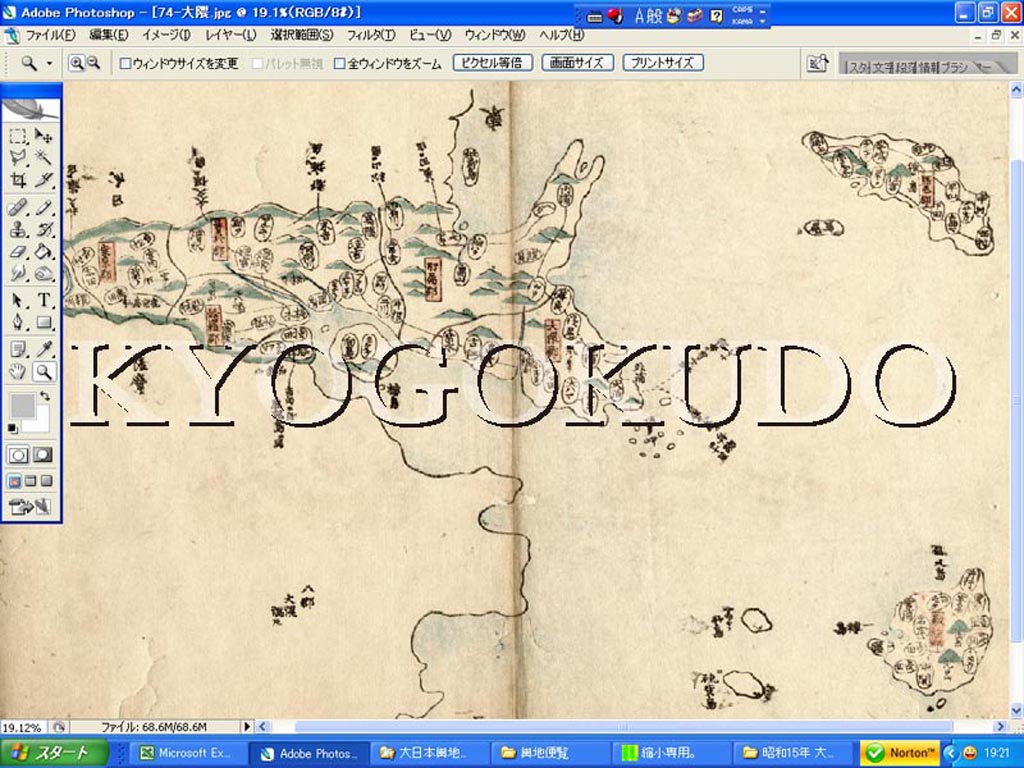Select the Sponge tool

(43, 273)
